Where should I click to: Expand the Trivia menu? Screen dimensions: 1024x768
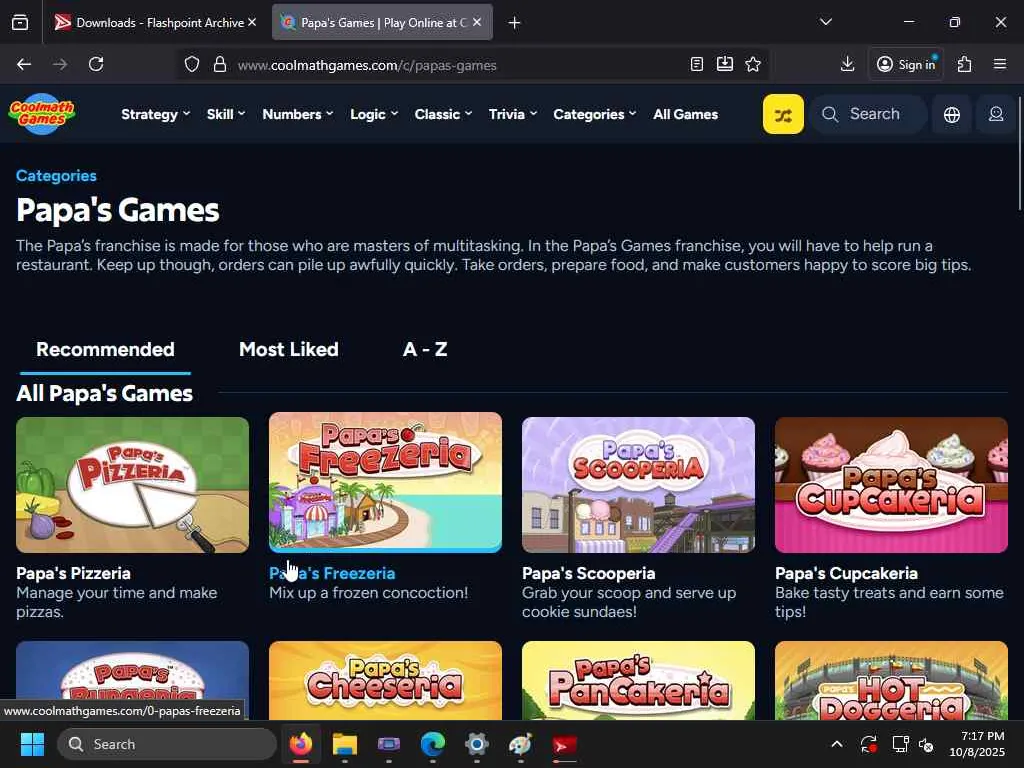513,114
